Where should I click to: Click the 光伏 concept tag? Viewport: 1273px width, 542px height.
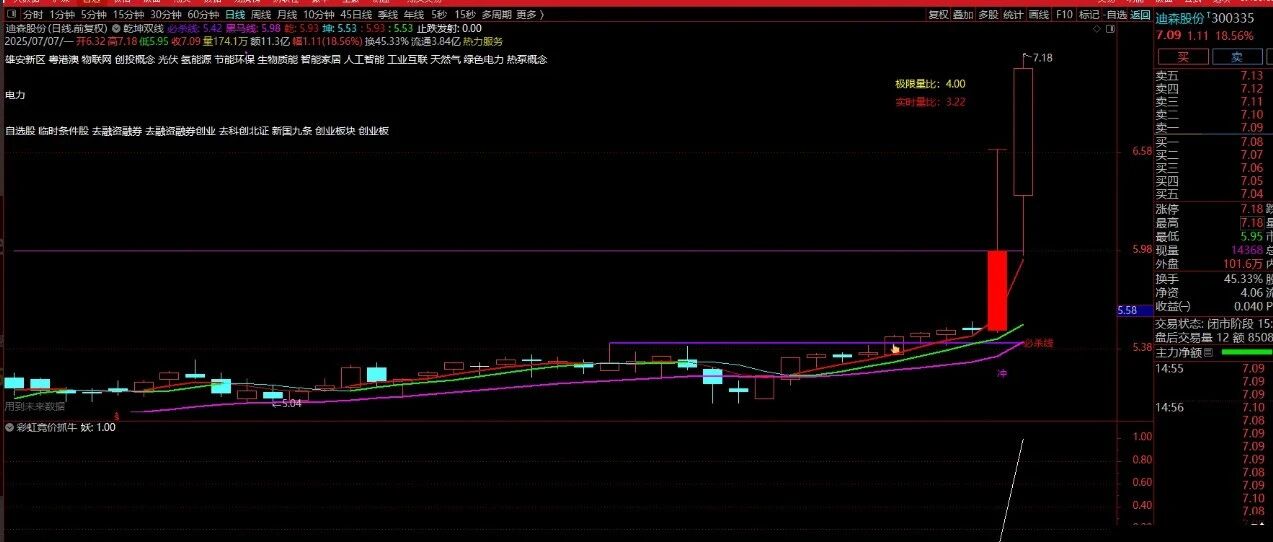(167, 60)
